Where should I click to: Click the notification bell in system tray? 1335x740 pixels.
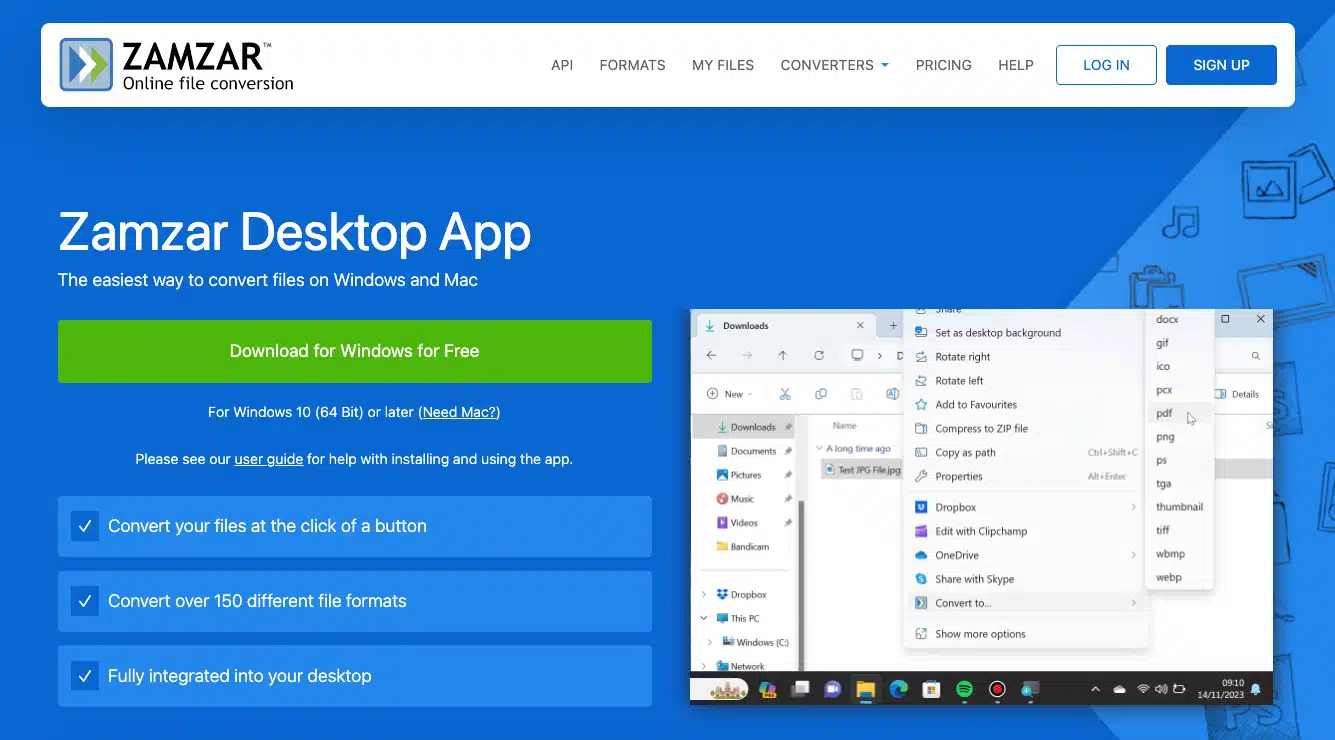pos(1255,689)
